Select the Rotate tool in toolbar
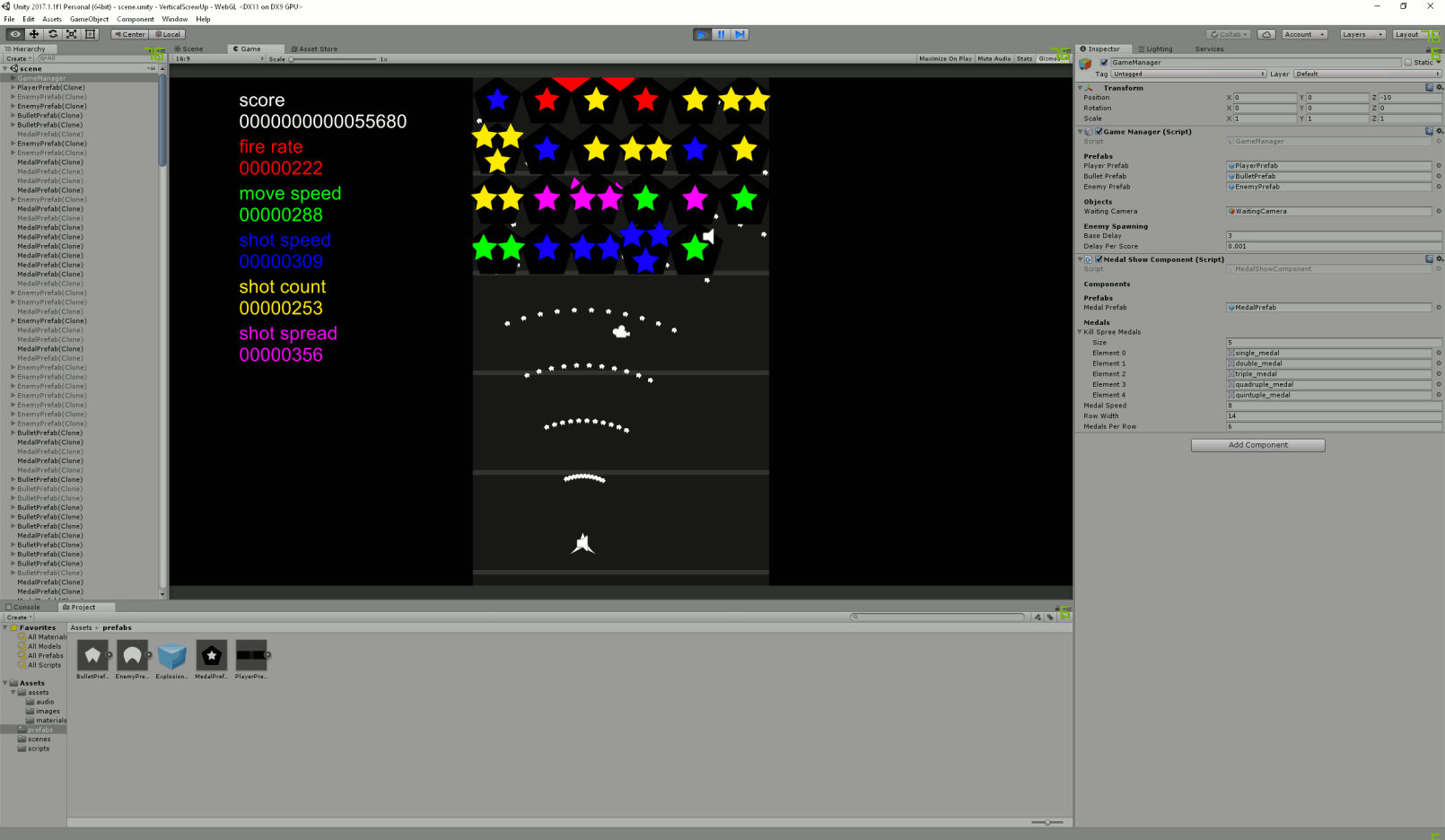The image size is (1445, 840). click(x=53, y=34)
